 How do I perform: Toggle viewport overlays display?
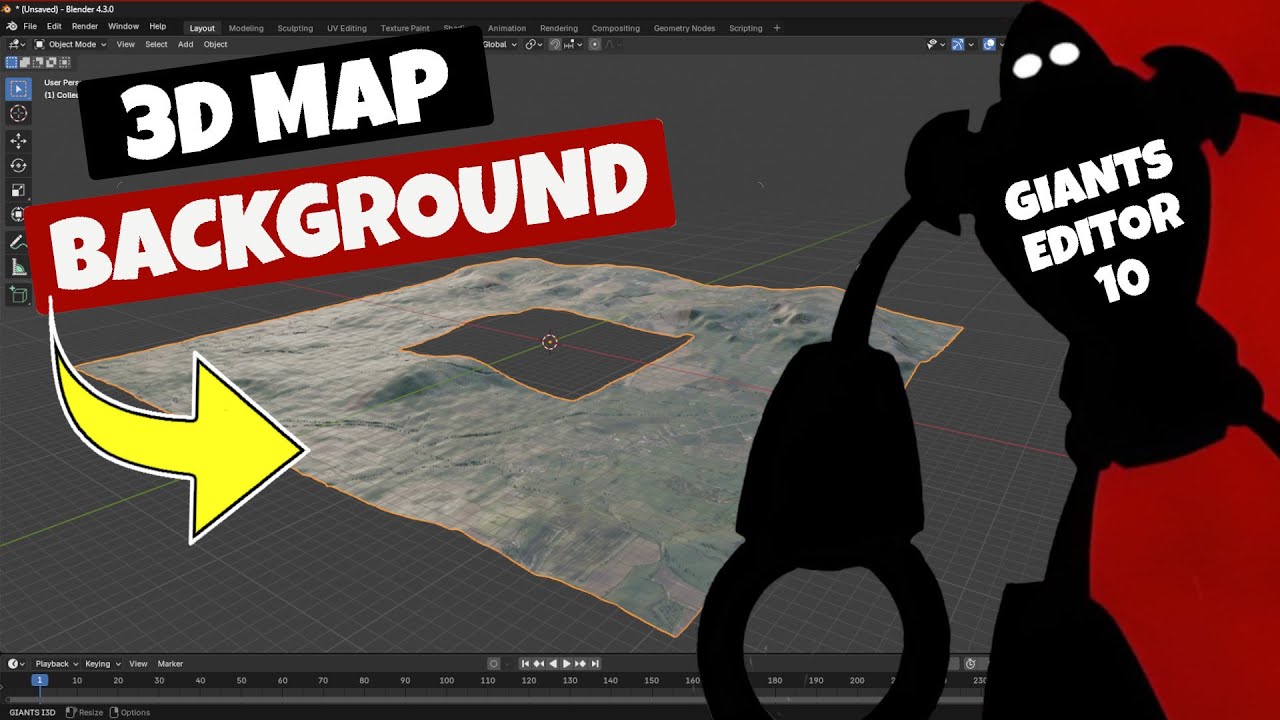[x=989, y=44]
